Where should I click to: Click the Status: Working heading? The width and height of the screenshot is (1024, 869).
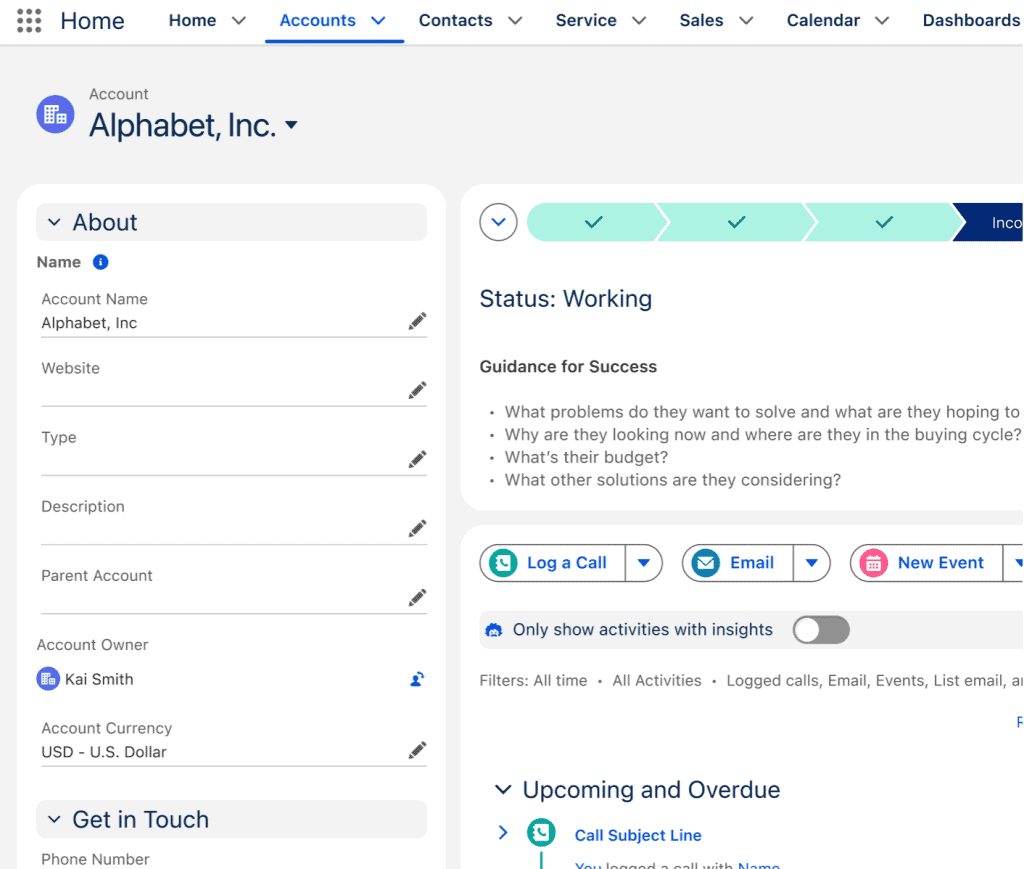(x=566, y=298)
